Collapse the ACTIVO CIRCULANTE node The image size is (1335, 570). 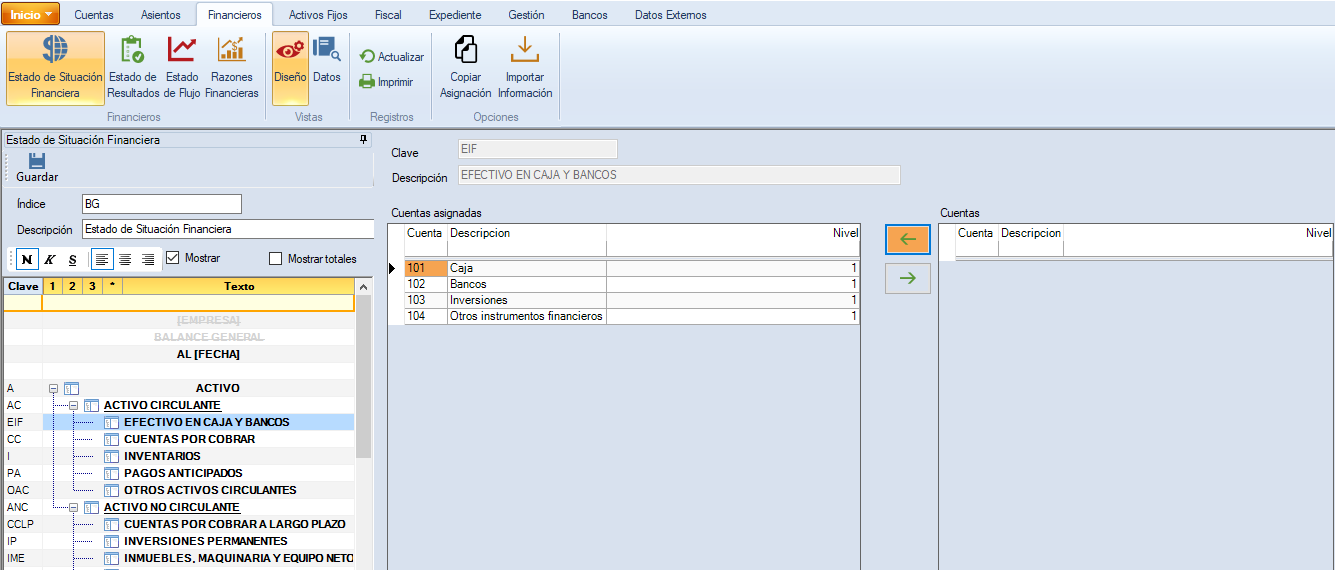[x=73, y=405]
